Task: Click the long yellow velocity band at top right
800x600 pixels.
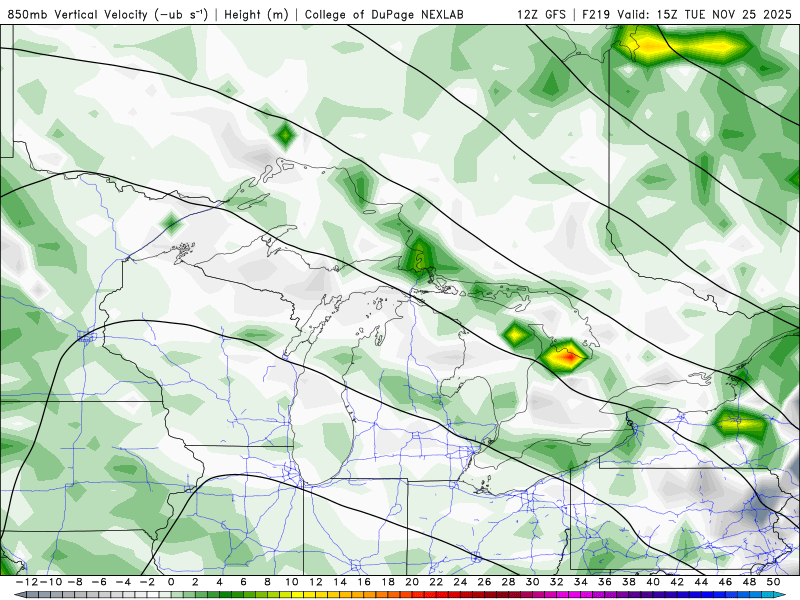Action: (x=684, y=47)
